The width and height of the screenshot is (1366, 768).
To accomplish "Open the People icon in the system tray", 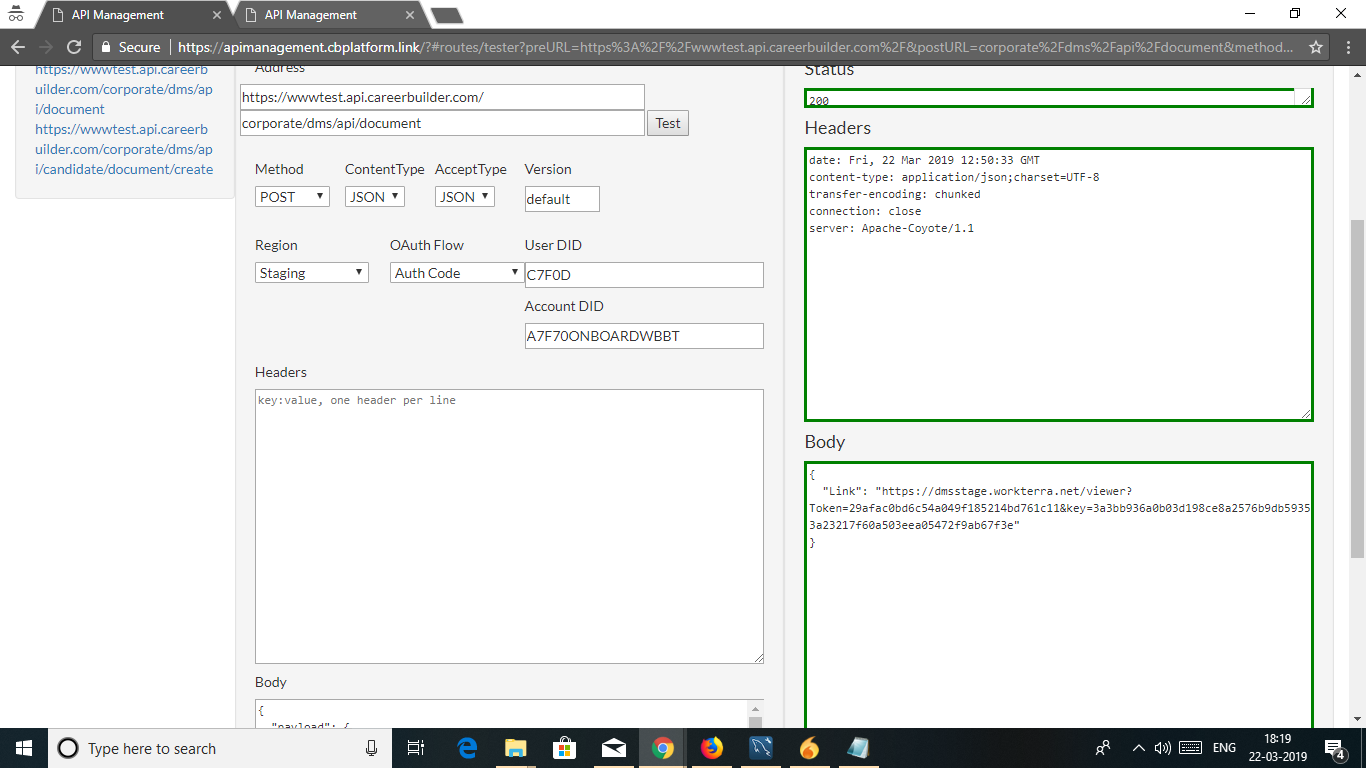I will [x=1103, y=748].
